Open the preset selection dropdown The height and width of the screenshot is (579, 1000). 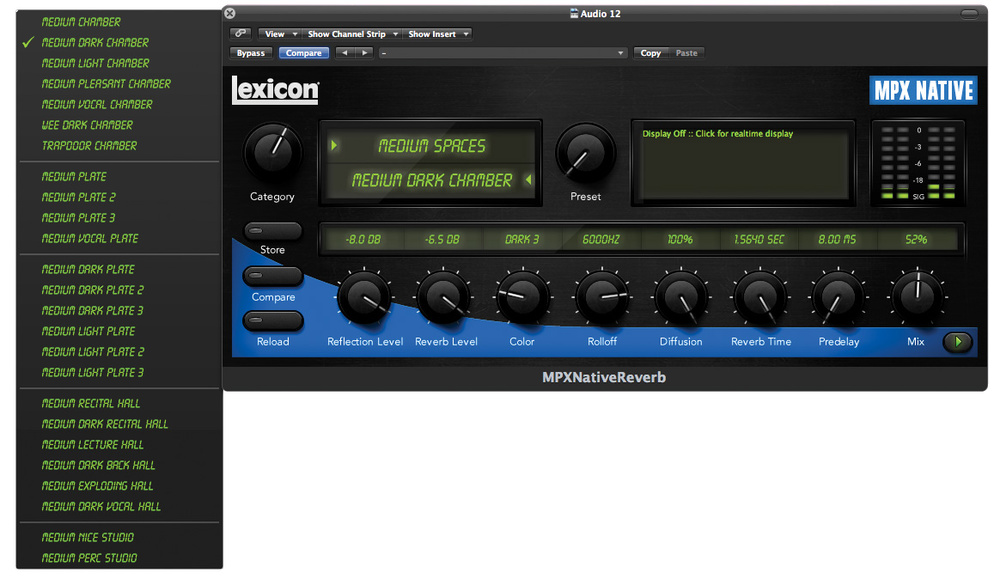pos(501,52)
